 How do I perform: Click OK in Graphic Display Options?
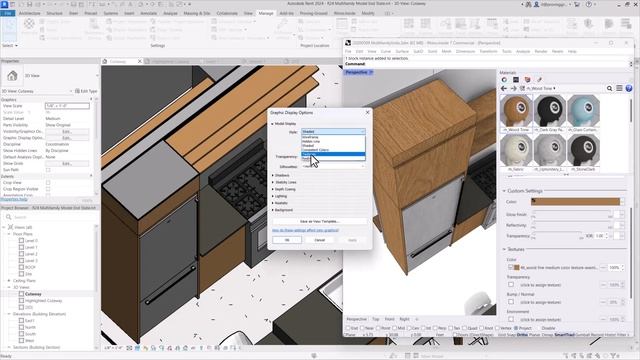(x=287, y=240)
